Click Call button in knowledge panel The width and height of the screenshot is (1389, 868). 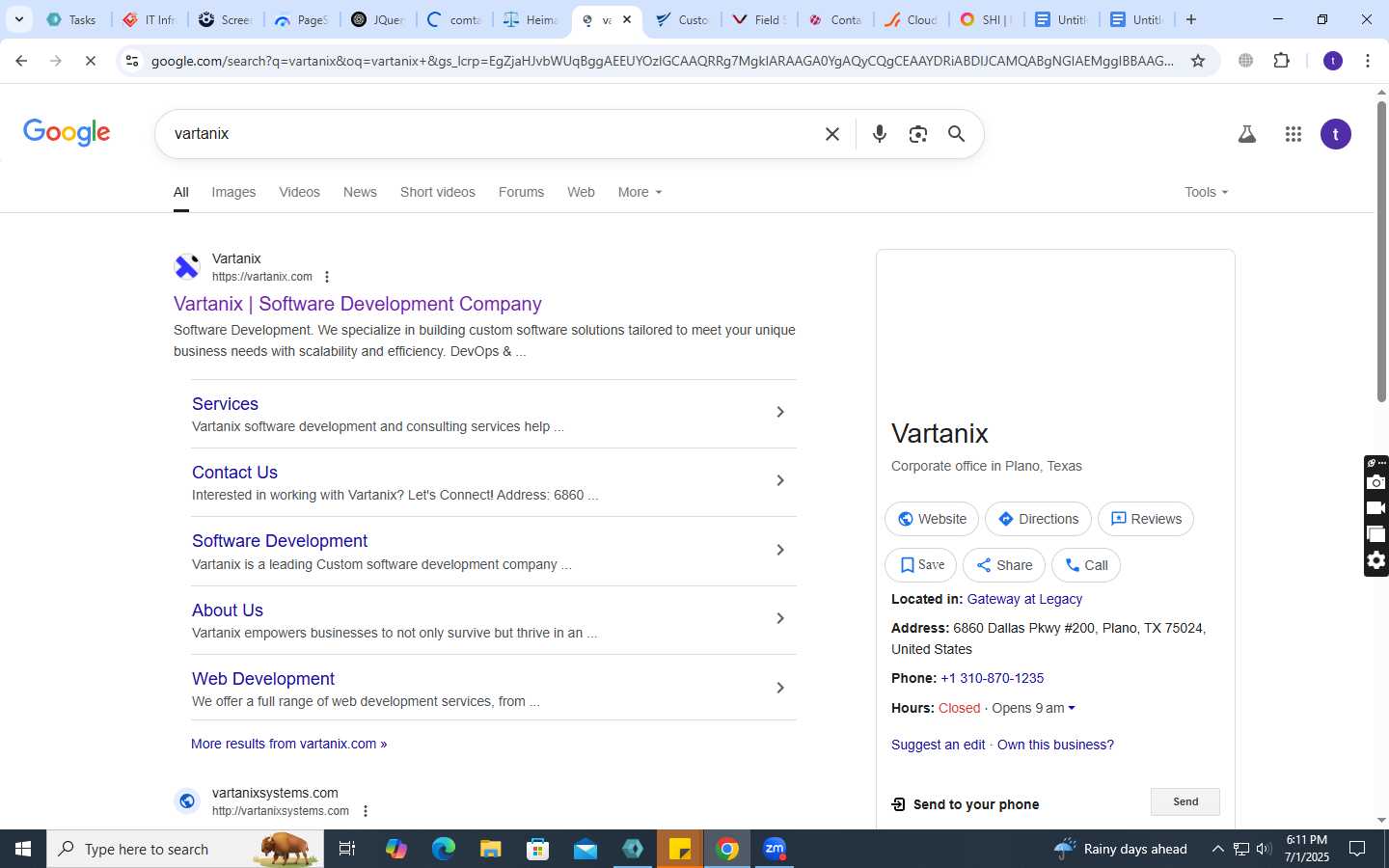pos(1086,565)
